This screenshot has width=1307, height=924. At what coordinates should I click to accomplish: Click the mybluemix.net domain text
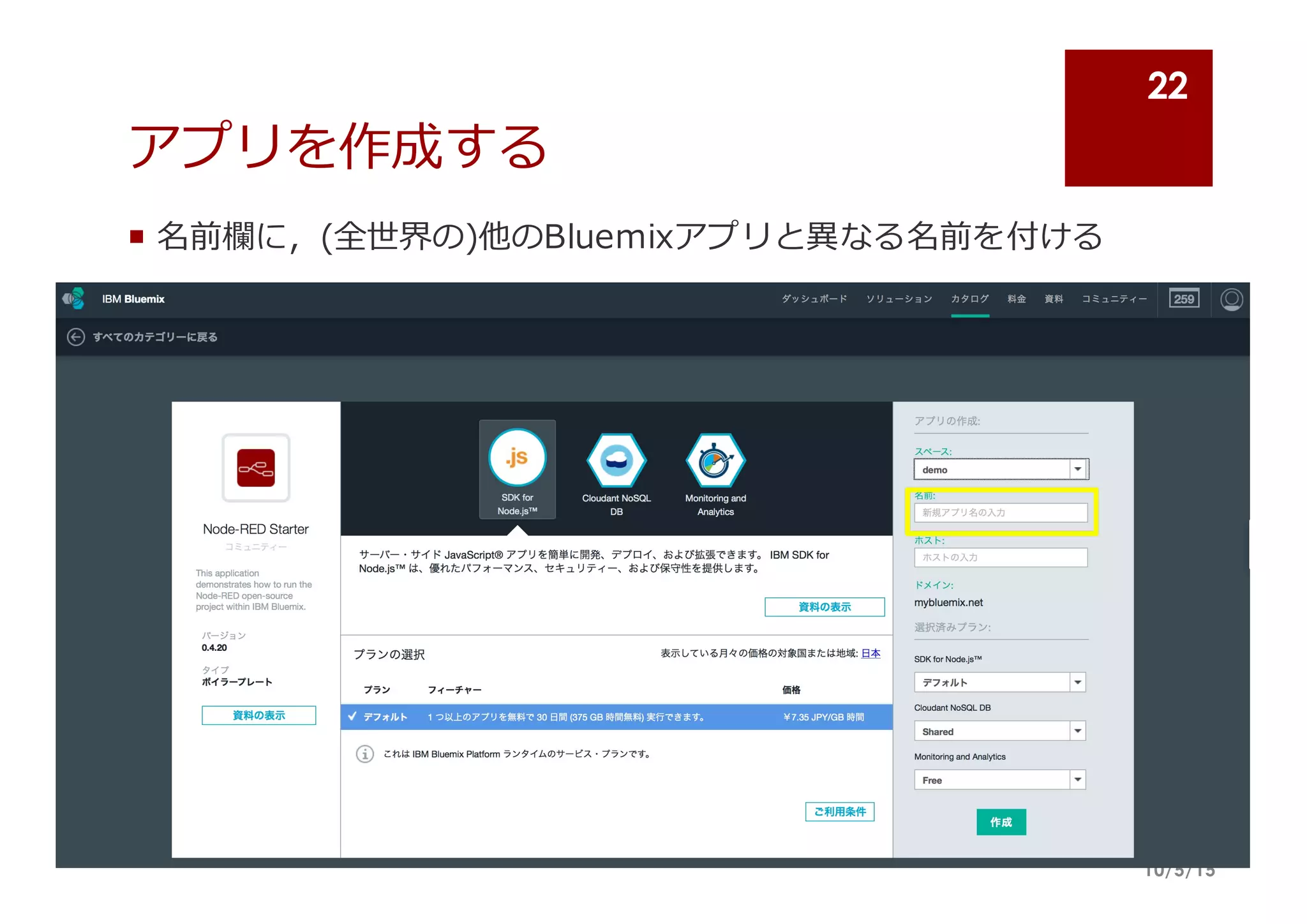[x=948, y=602]
